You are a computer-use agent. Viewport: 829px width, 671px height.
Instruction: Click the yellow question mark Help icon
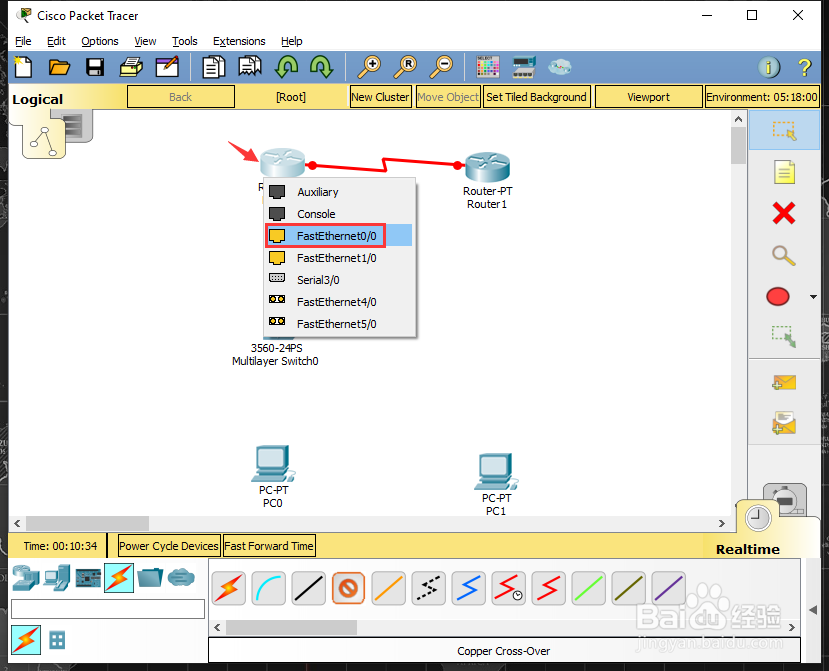[804, 68]
